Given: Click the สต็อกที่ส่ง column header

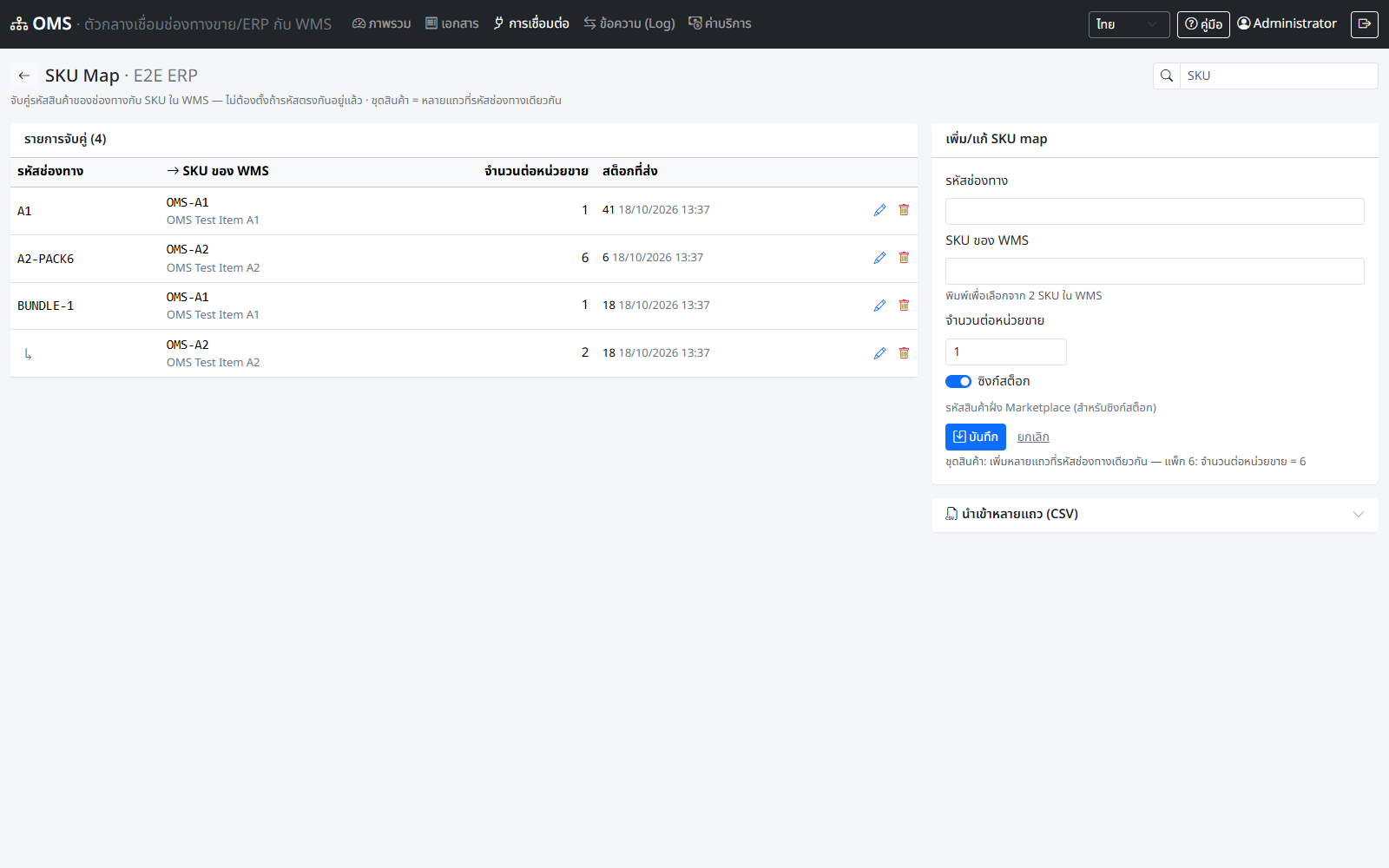Looking at the screenshot, I should pos(629,171).
